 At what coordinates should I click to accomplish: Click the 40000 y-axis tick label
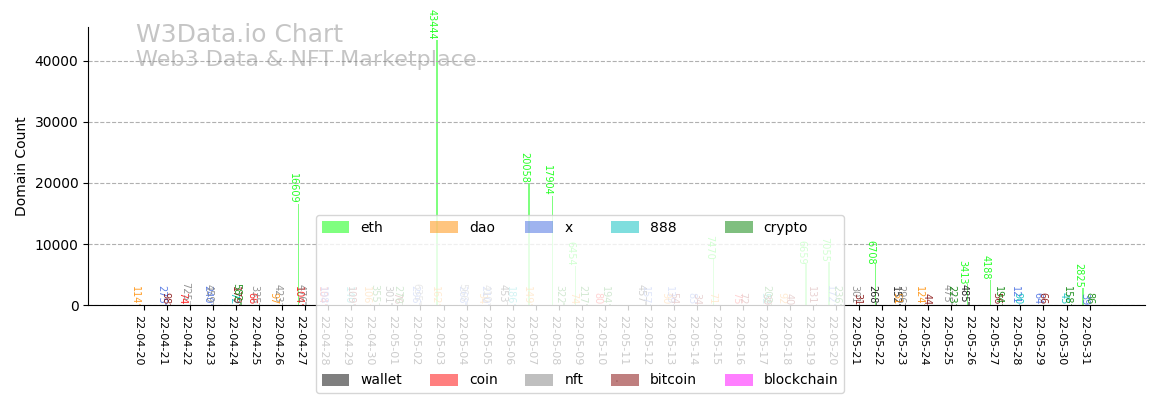(56, 61)
